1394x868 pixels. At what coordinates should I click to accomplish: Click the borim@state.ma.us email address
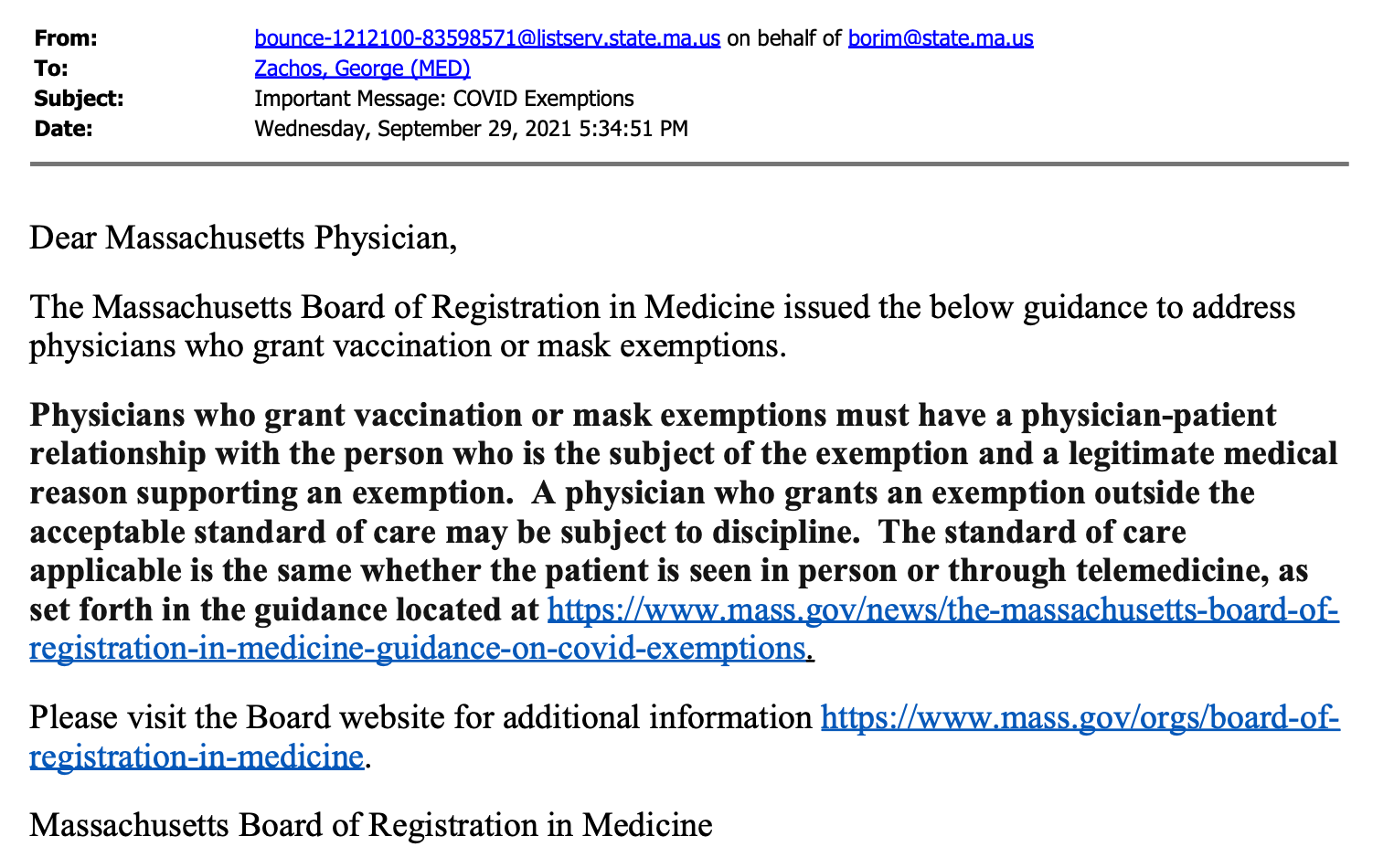pyautogui.click(x=941, y=38)
